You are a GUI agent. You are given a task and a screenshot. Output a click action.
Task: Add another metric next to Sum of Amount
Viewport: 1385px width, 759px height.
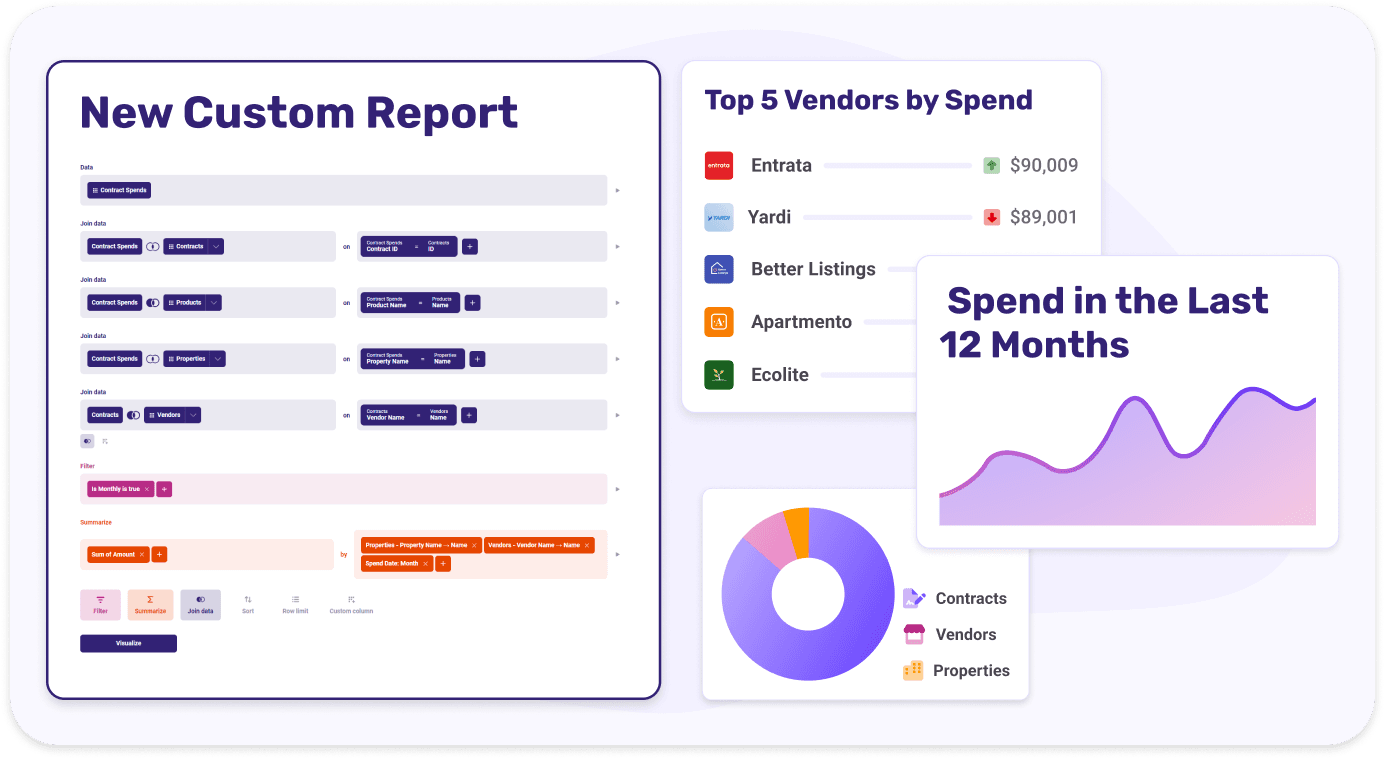159,554
